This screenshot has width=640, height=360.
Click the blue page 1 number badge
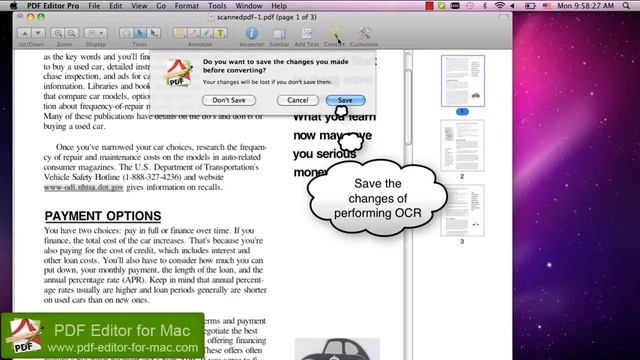click(462, 111)
